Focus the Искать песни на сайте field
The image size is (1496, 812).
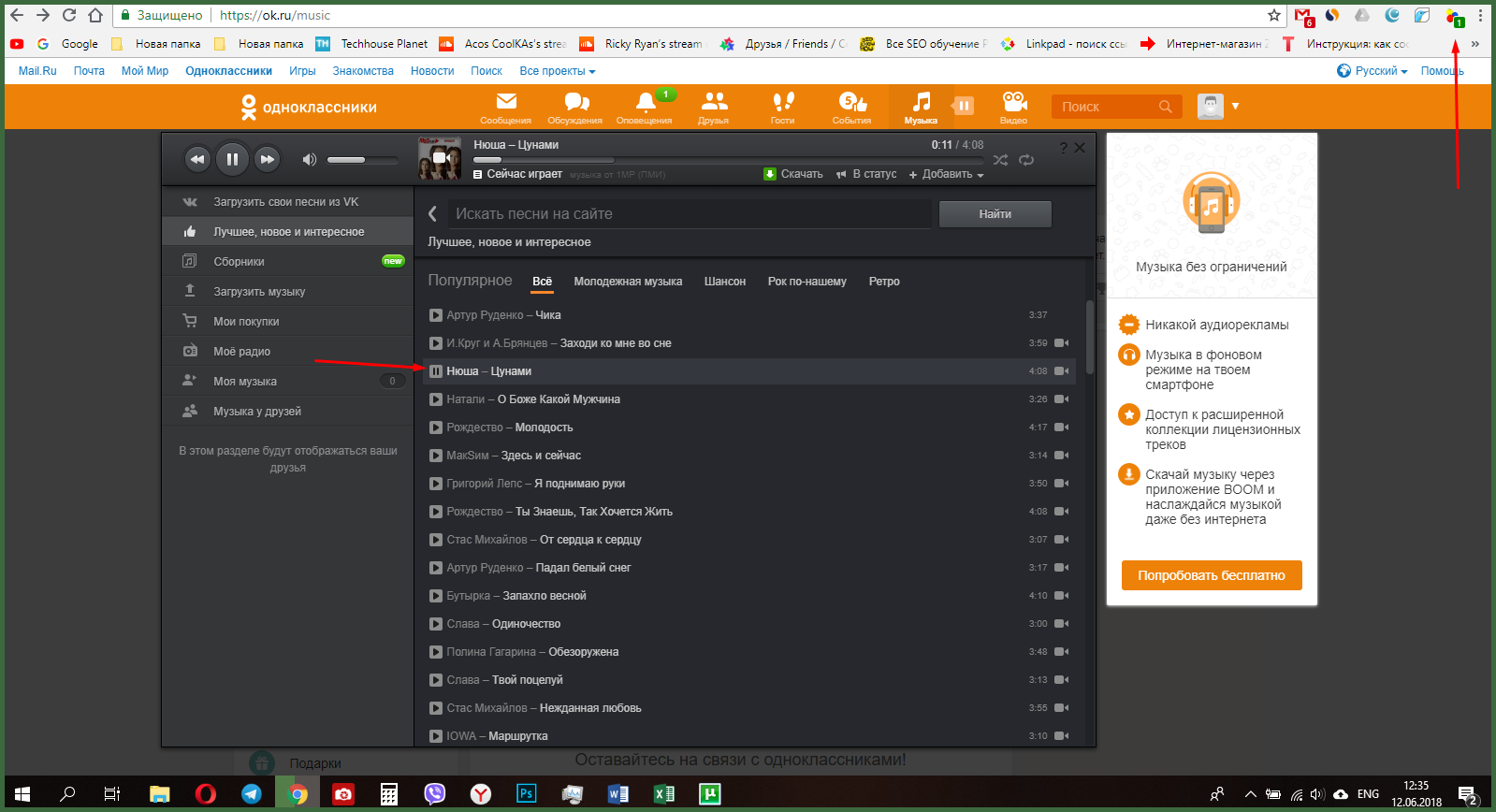[x=689, y=214]
